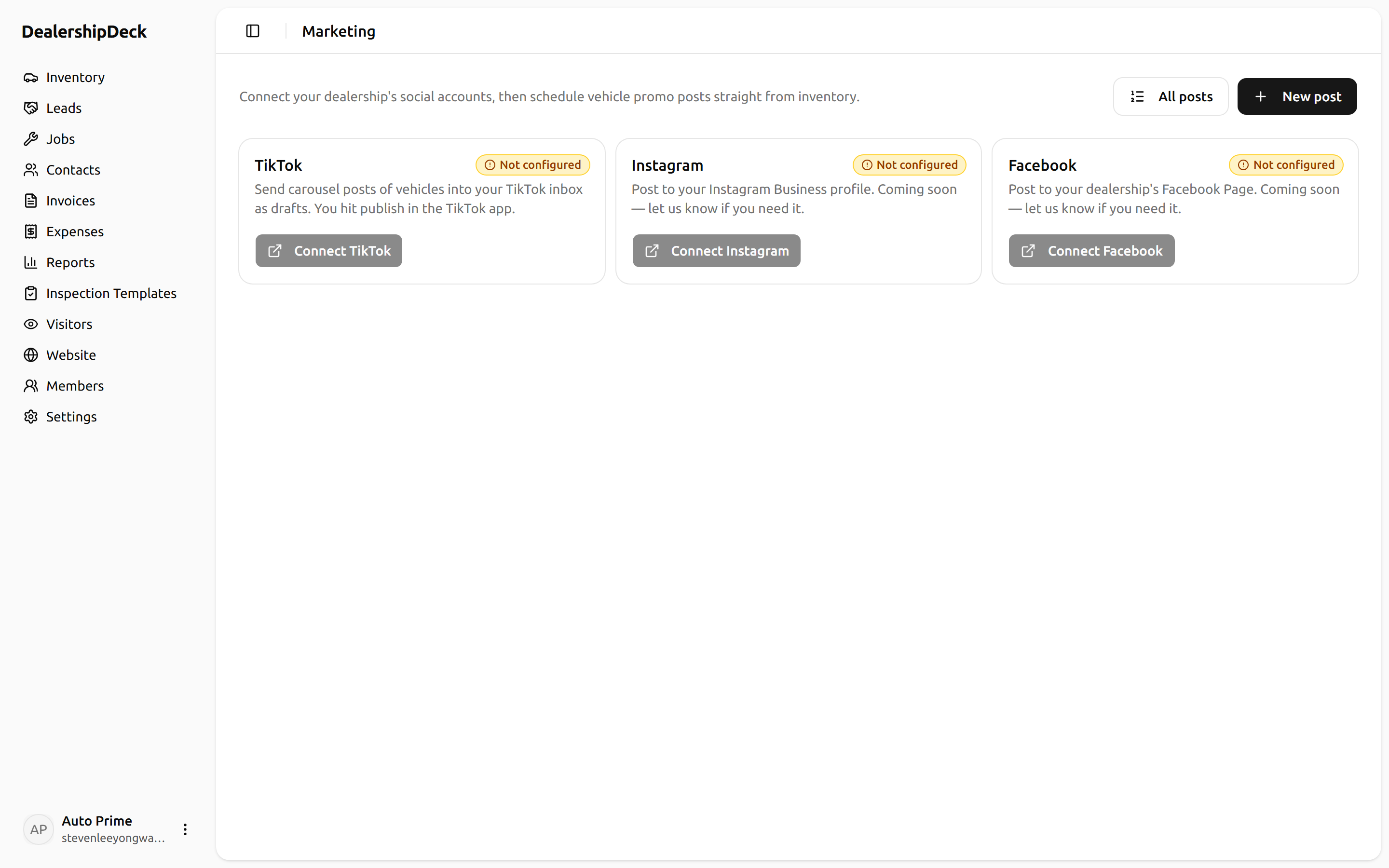This screenshot has height=868, width=1389.
Task: Click the 'dealership's Facebook Page' description text
Action: click(1174, 199)
